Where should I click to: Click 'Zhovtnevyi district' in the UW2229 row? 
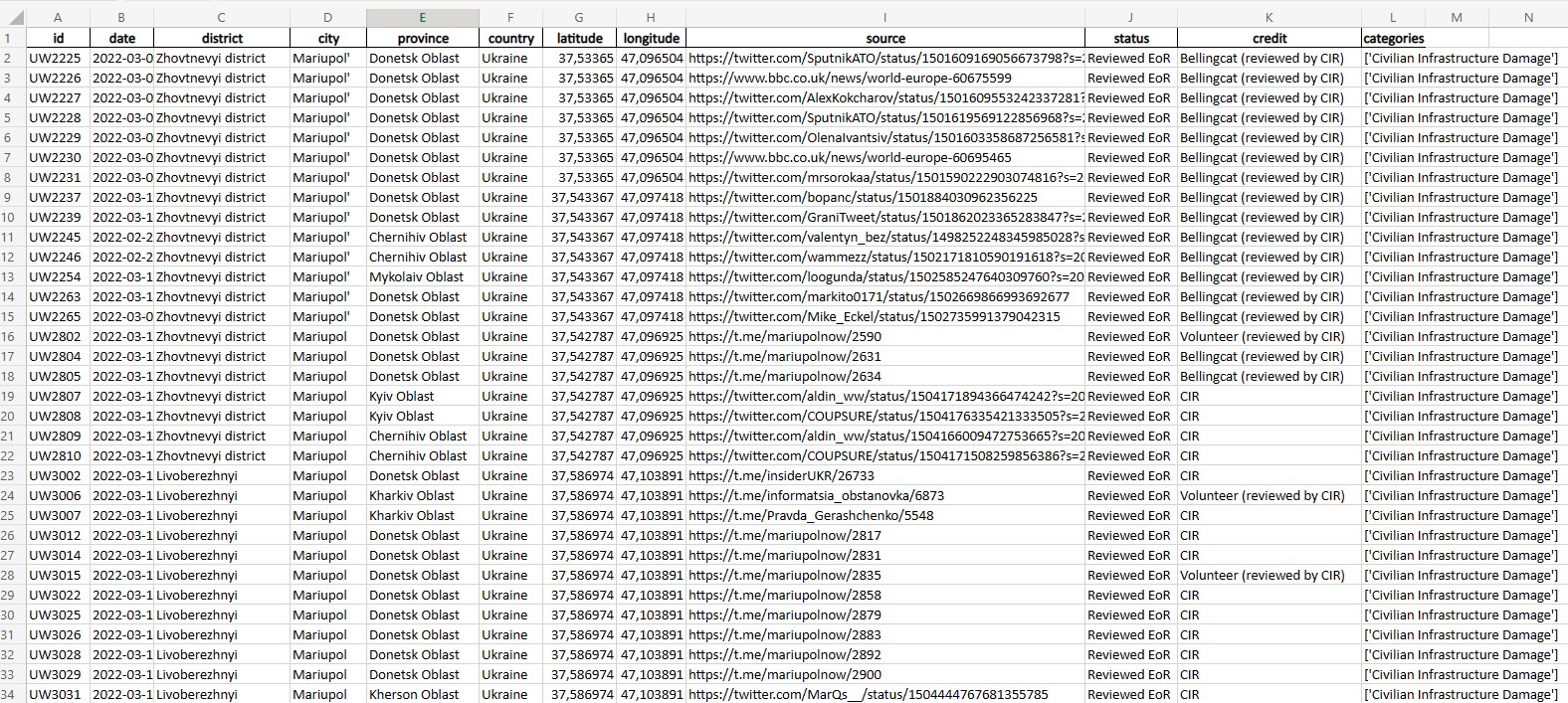[x=222, y=137]
